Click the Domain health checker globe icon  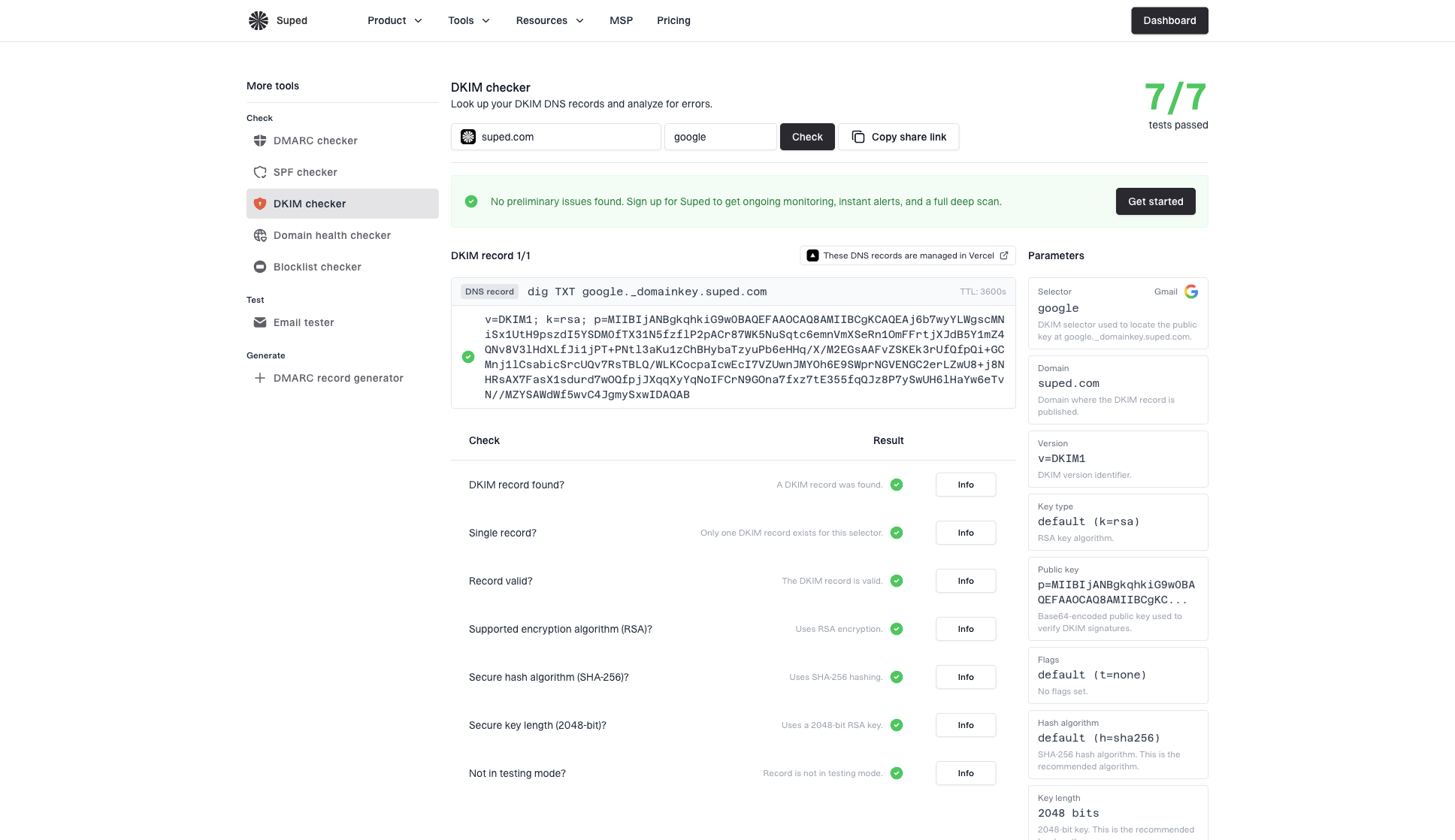(x=260, y=235)
